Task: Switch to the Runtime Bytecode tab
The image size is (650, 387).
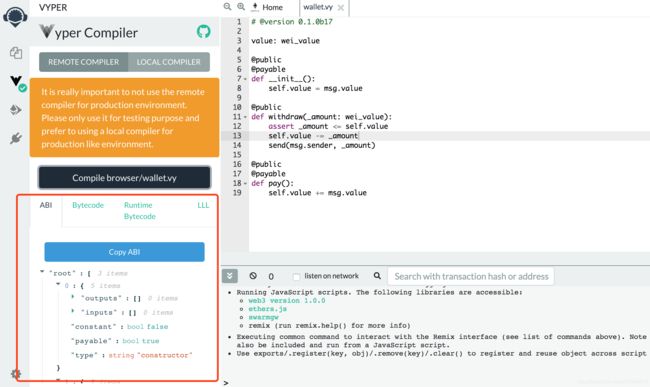Action: pos(140,210)
